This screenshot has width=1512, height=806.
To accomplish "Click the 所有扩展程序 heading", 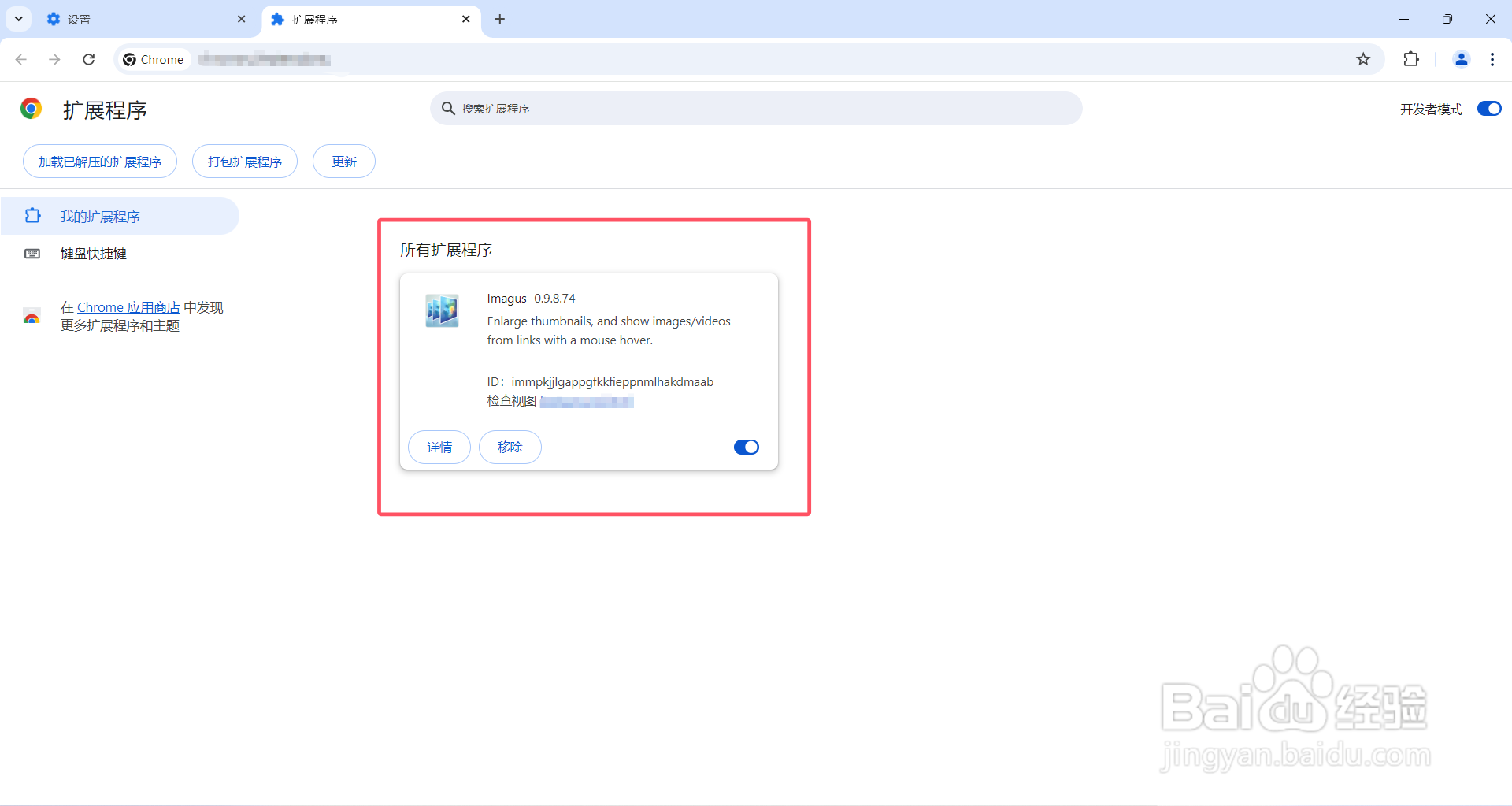I will pos(446,250).
